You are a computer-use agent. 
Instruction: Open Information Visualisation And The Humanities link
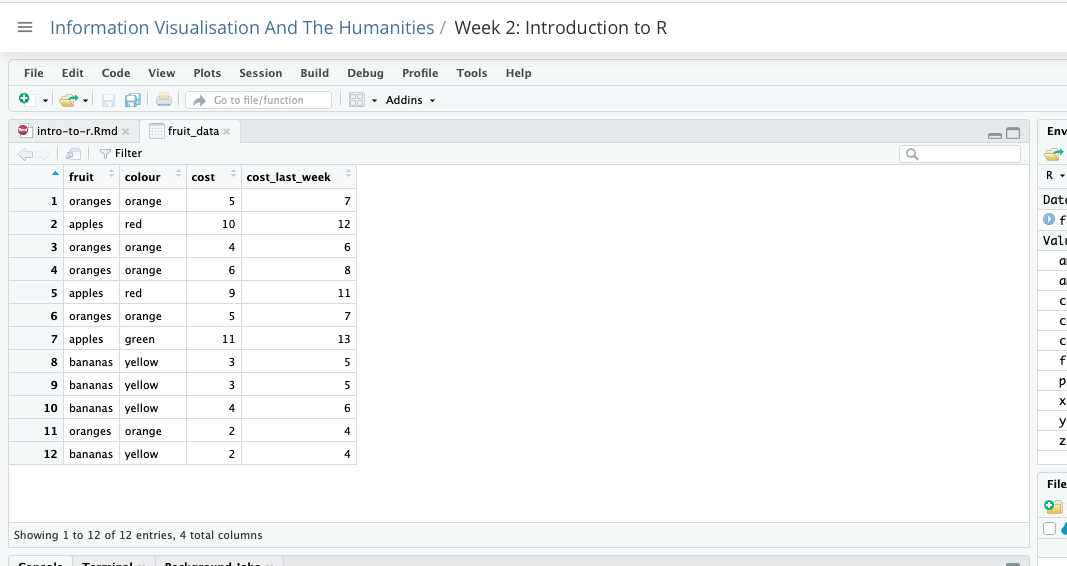[242, 27]
